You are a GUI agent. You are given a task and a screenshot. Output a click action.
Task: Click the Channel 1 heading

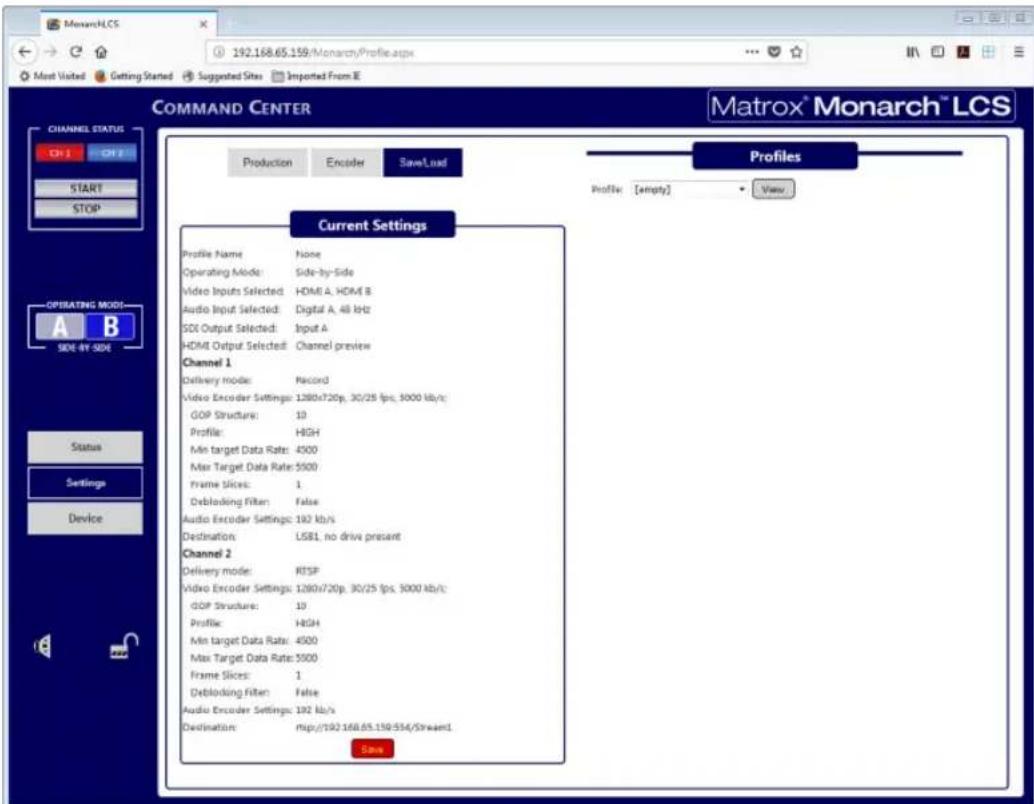[207, 363]
